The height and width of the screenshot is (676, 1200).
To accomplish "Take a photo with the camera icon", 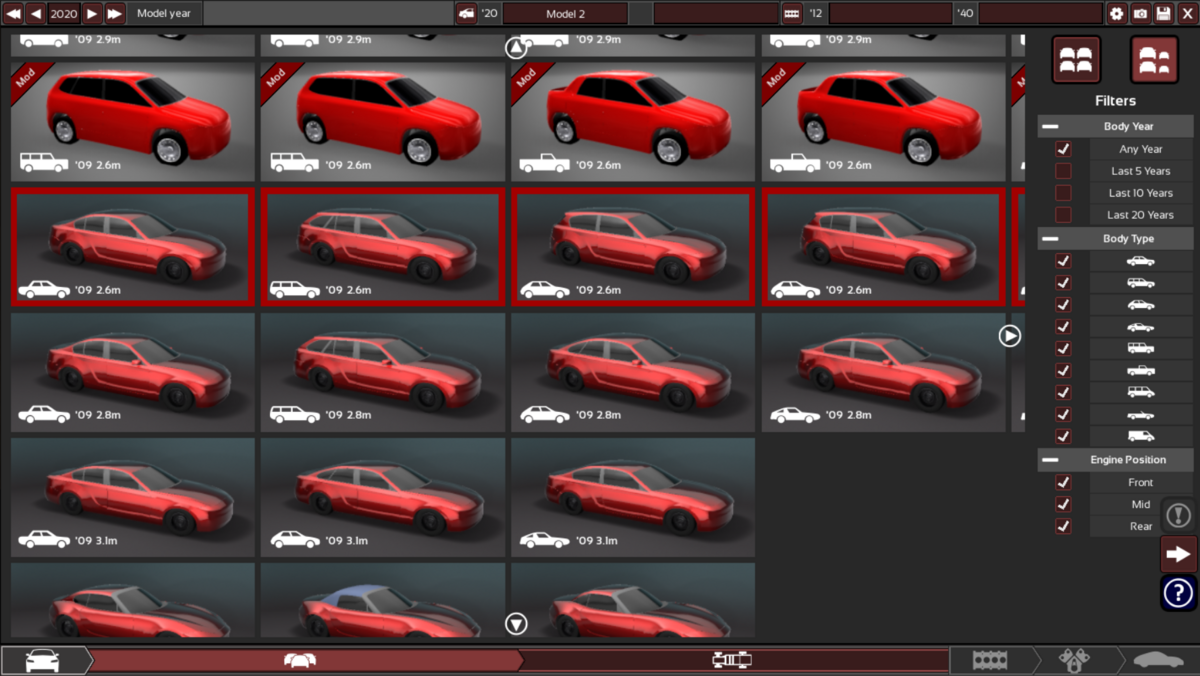I will tap(1140, 13).
